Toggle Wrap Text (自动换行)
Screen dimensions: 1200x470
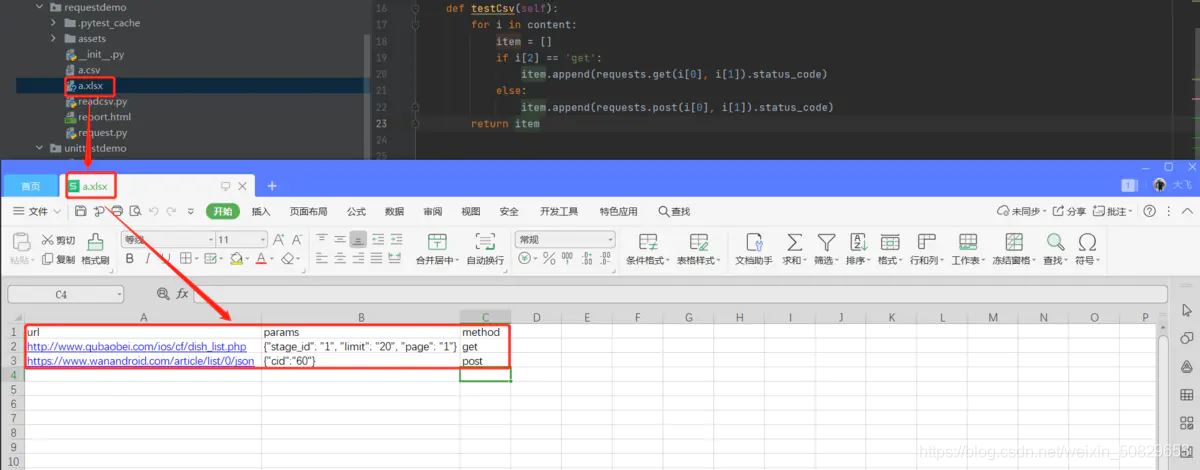[485, 249]
